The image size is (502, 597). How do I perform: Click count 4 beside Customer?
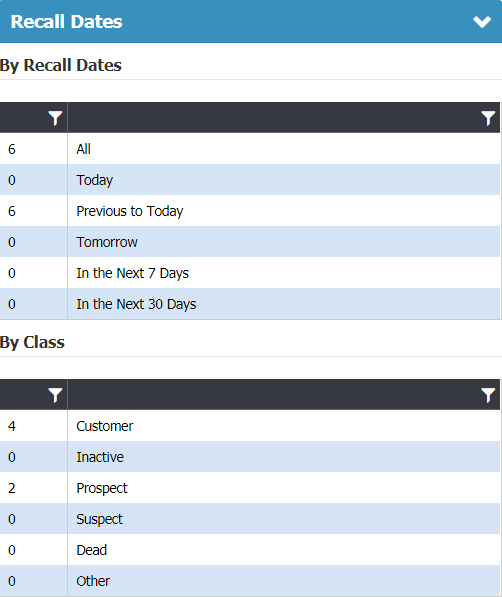[12, 426]
